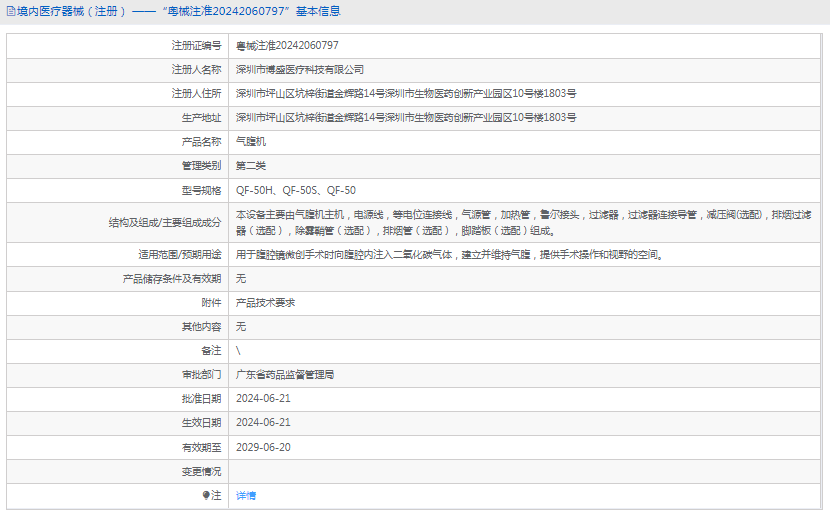Select 无 in the 其他内容 row
830x518 pixels.
click(241, 326)
